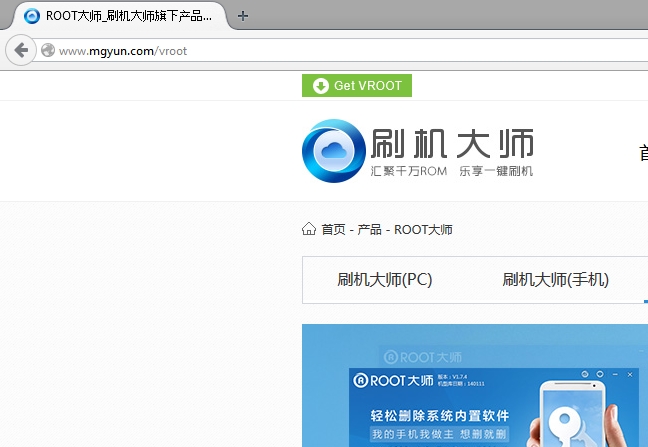Click the browser back arrow button

(x=21, y=50)
